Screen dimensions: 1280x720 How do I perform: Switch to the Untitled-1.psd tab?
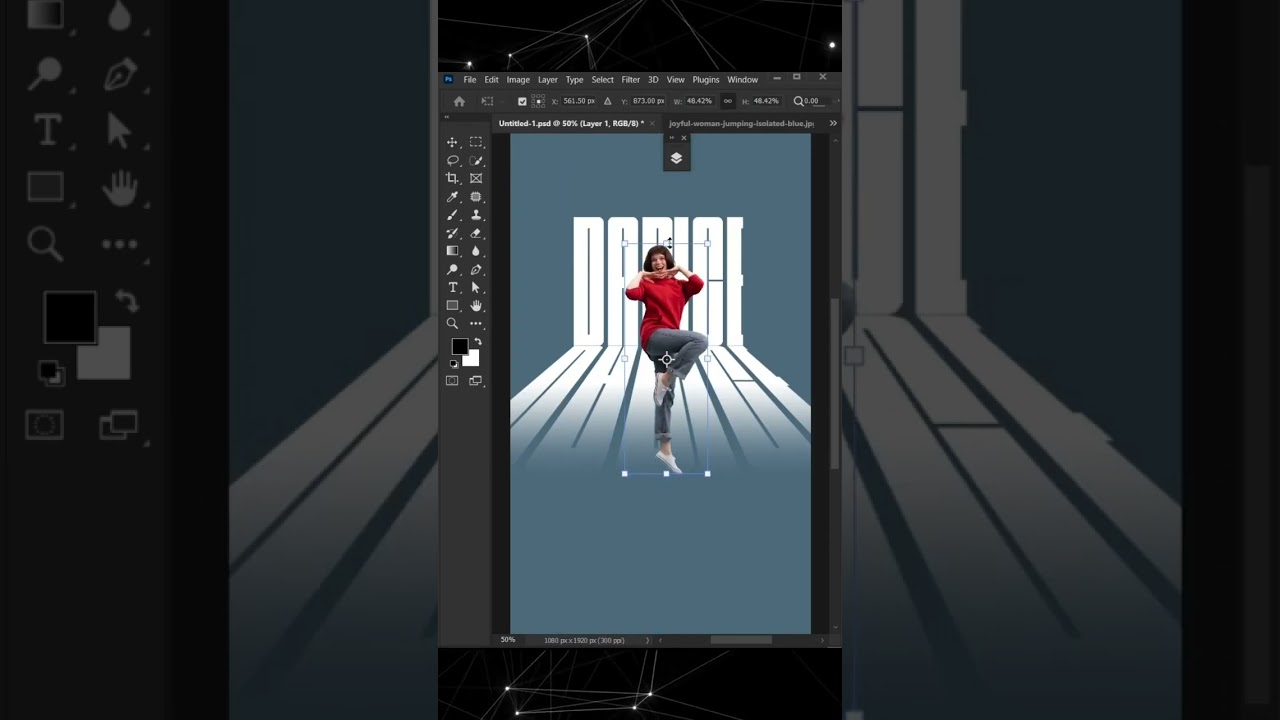point(571,124)
